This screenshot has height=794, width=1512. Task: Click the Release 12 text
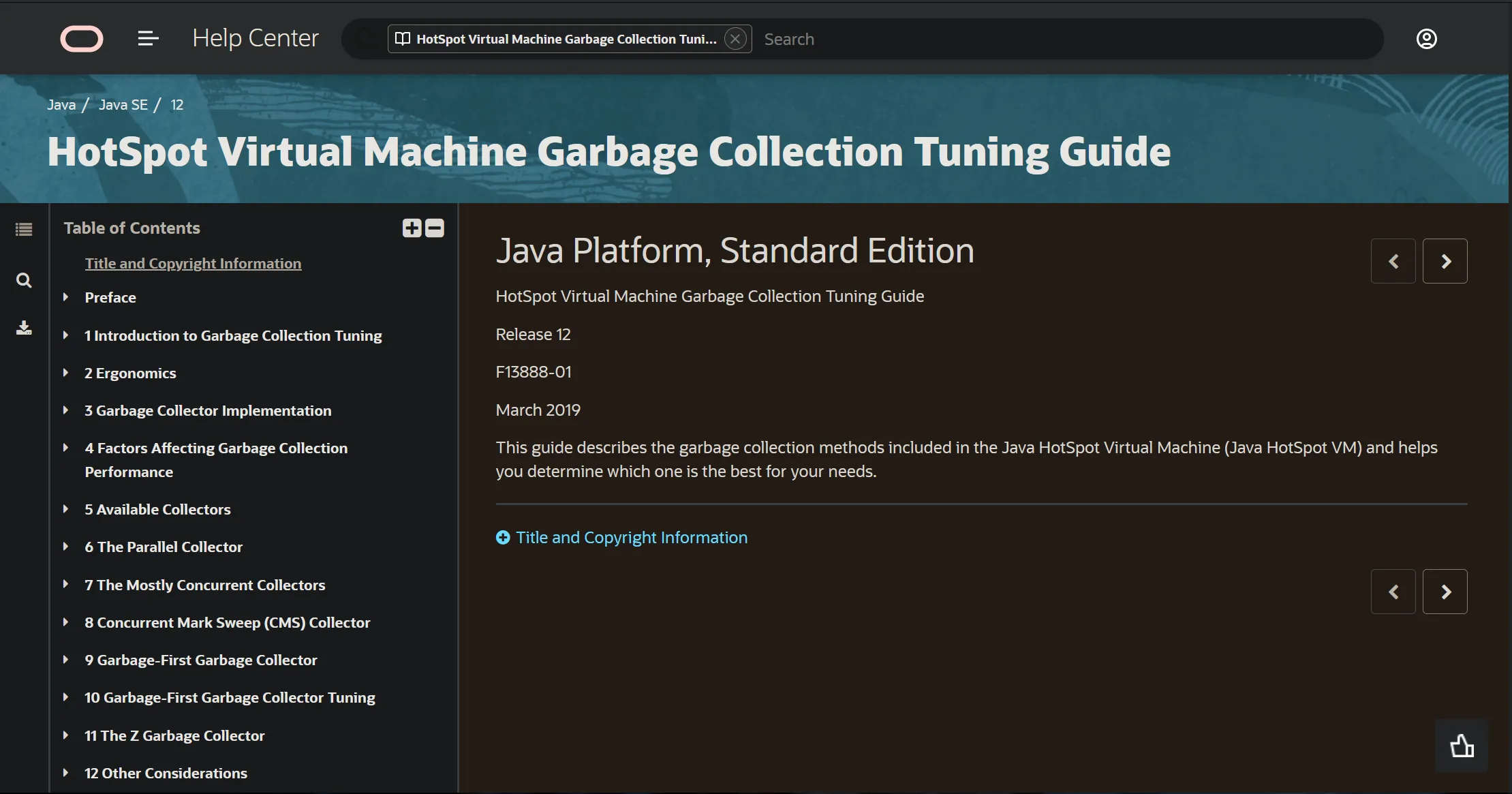[x=533, y=335]
